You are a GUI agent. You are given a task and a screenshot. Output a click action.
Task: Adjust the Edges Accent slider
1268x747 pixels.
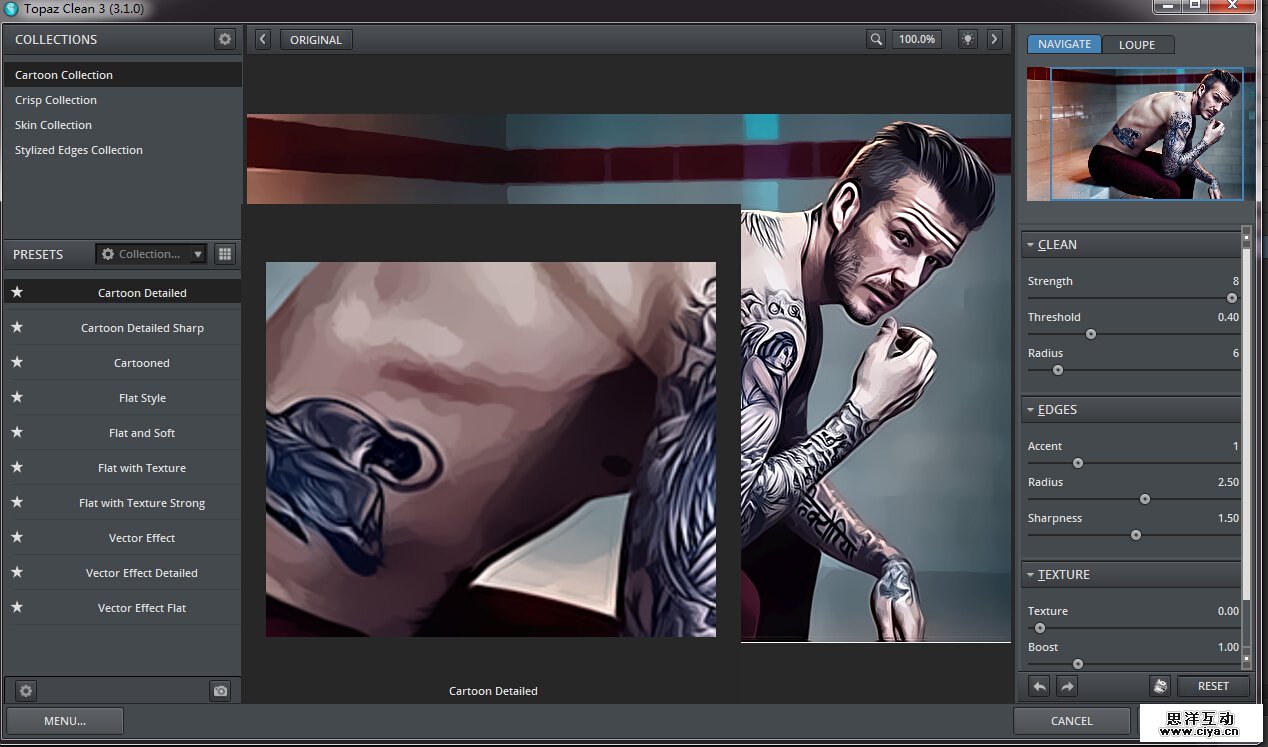[x=1078, y=463]
